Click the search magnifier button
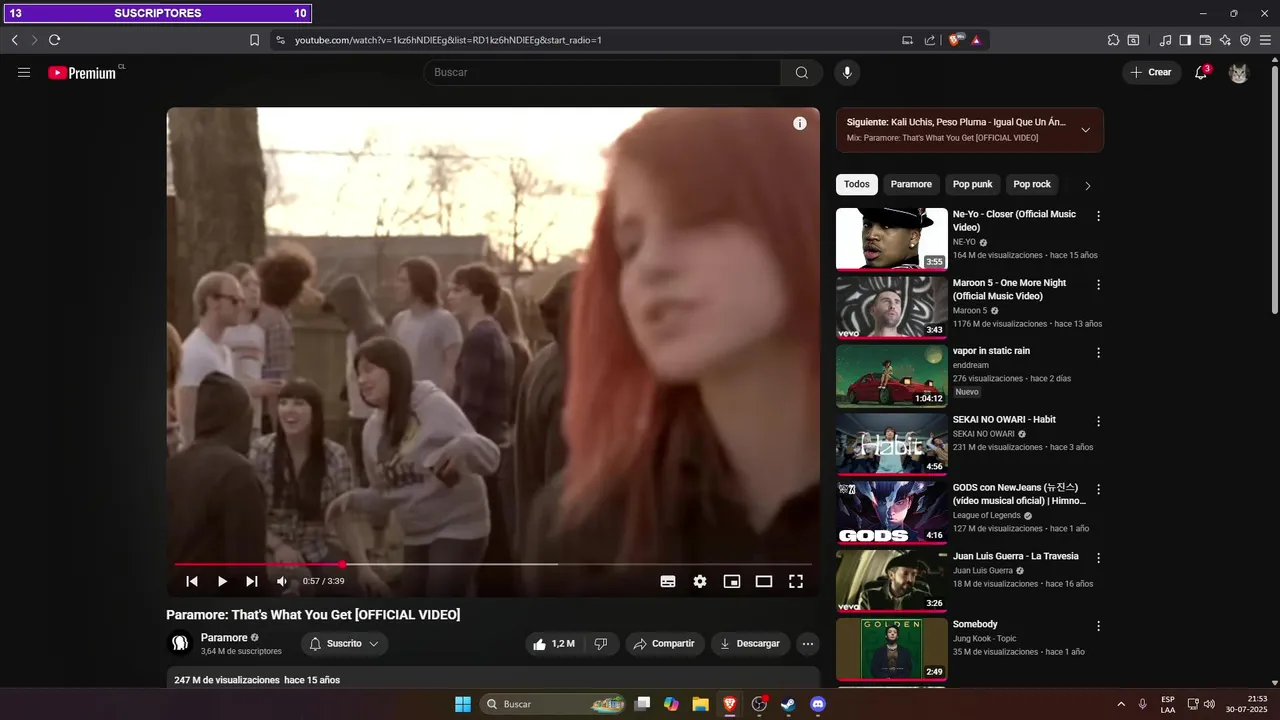The width and height of the screenshot is (1280, 720). pos(802,72)
